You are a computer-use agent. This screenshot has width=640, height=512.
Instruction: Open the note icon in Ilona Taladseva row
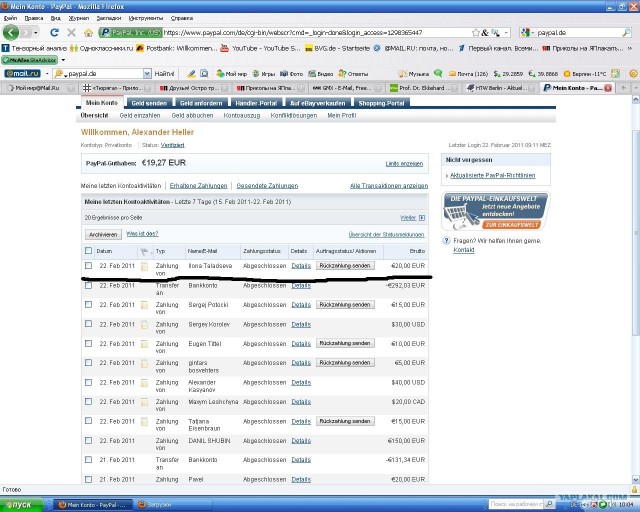click(x=144, y=266)
